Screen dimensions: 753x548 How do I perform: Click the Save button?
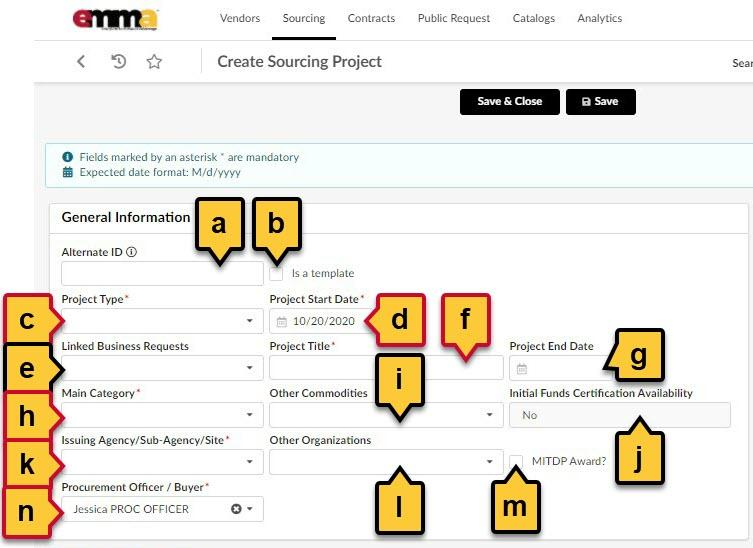601,102
